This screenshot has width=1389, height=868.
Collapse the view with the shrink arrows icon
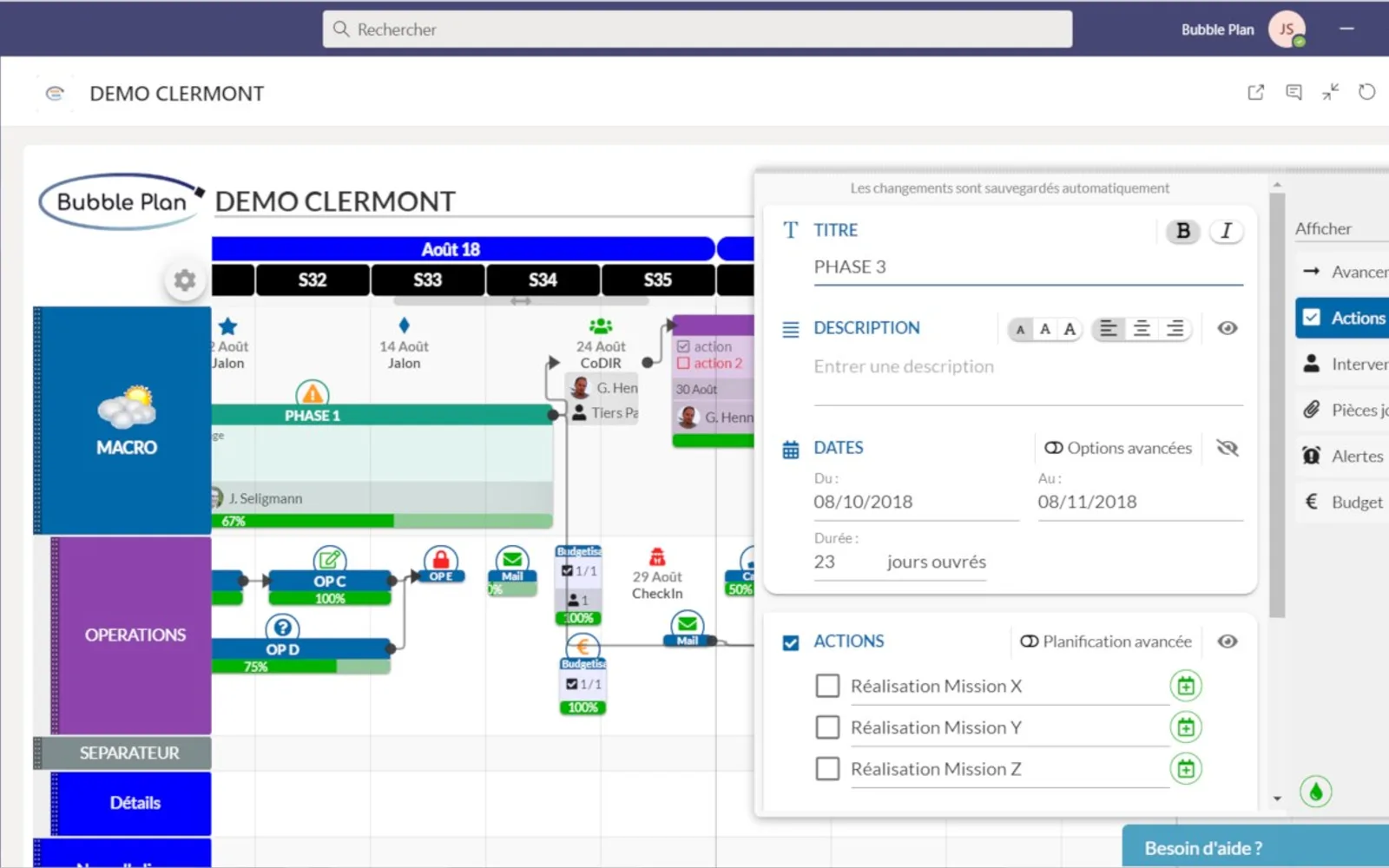tap(1331, 92)
